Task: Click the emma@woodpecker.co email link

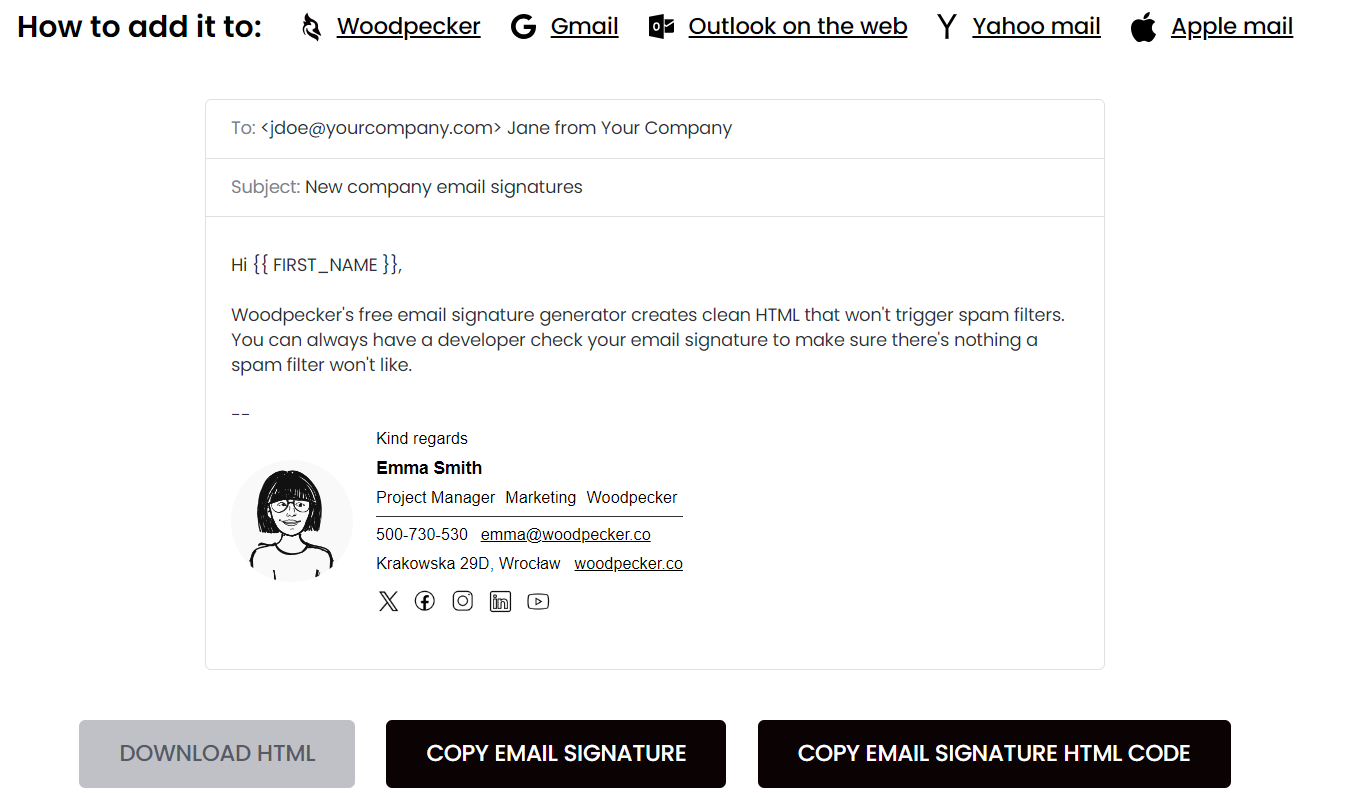Action: tap(565, 535)
